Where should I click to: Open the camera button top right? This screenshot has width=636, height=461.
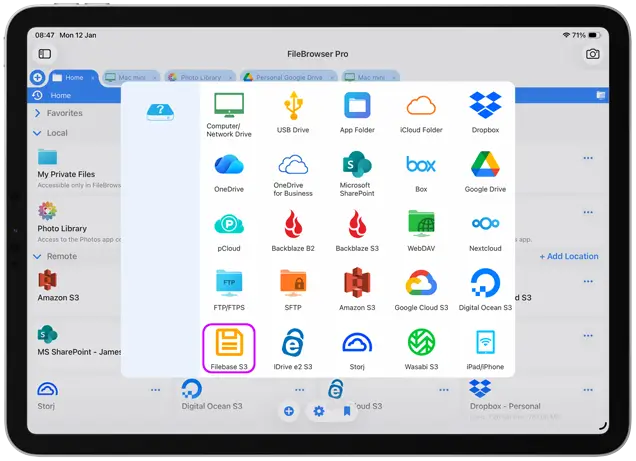click(x=593, y=54)
